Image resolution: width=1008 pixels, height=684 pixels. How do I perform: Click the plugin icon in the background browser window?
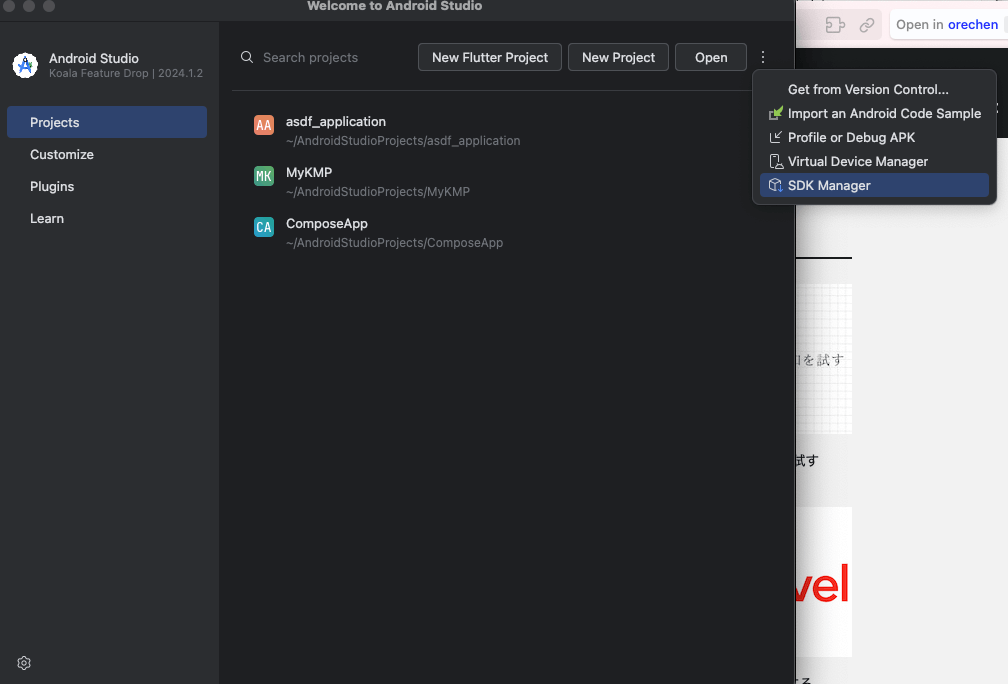(x=834, y=24)
